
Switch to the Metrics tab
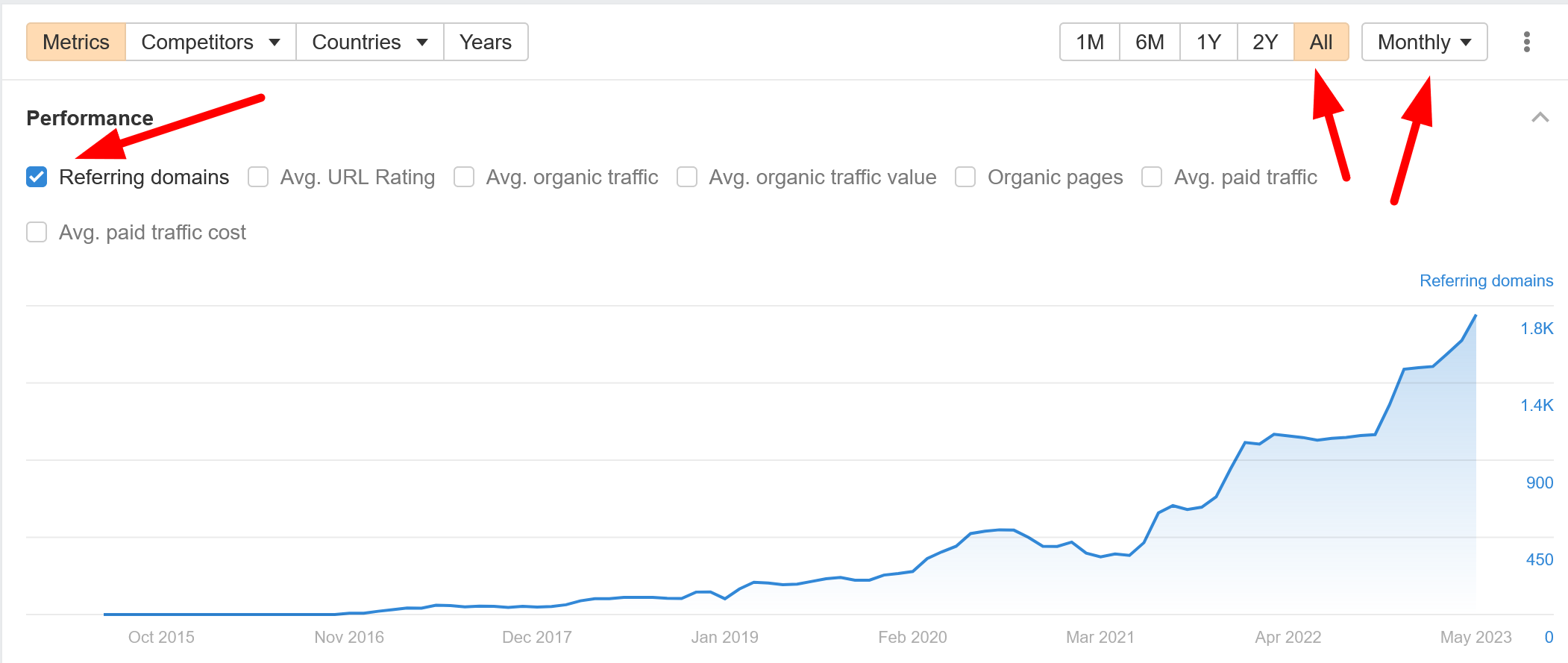click(x=76, y=42)
